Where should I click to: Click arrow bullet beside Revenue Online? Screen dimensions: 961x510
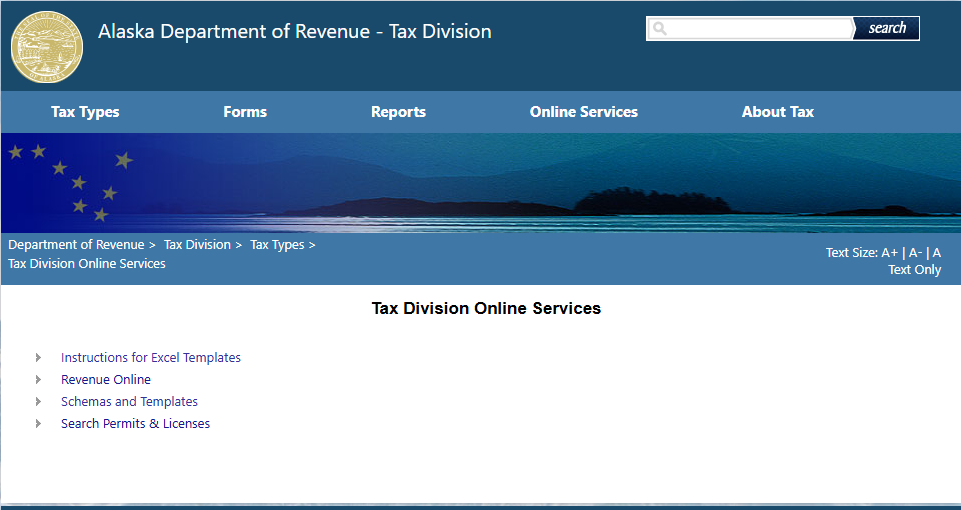tap(39, 380)
